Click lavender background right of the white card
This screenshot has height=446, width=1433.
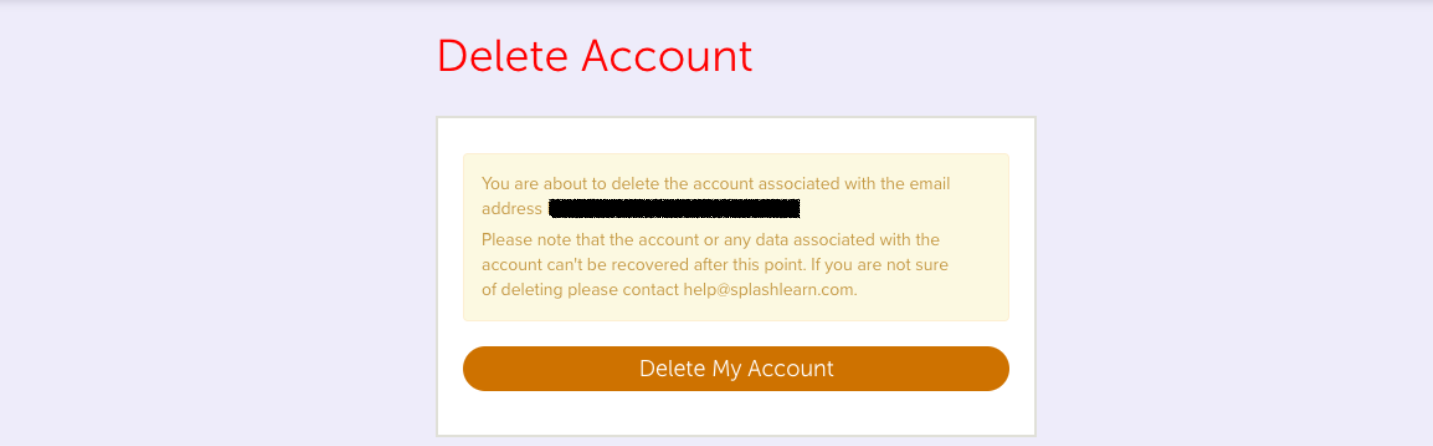[1230, 270]
